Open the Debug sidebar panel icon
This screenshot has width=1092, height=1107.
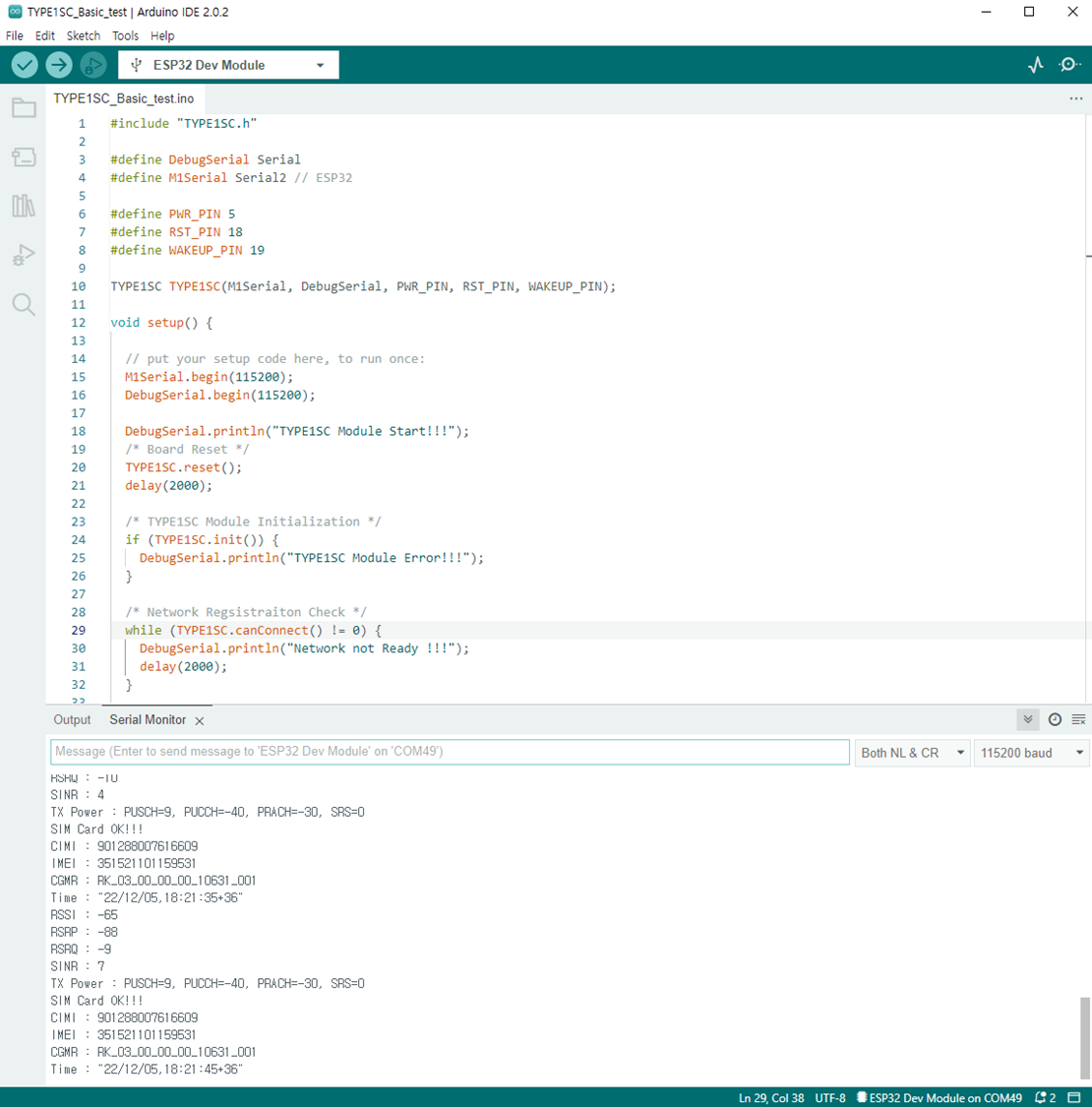pos(24,255)
